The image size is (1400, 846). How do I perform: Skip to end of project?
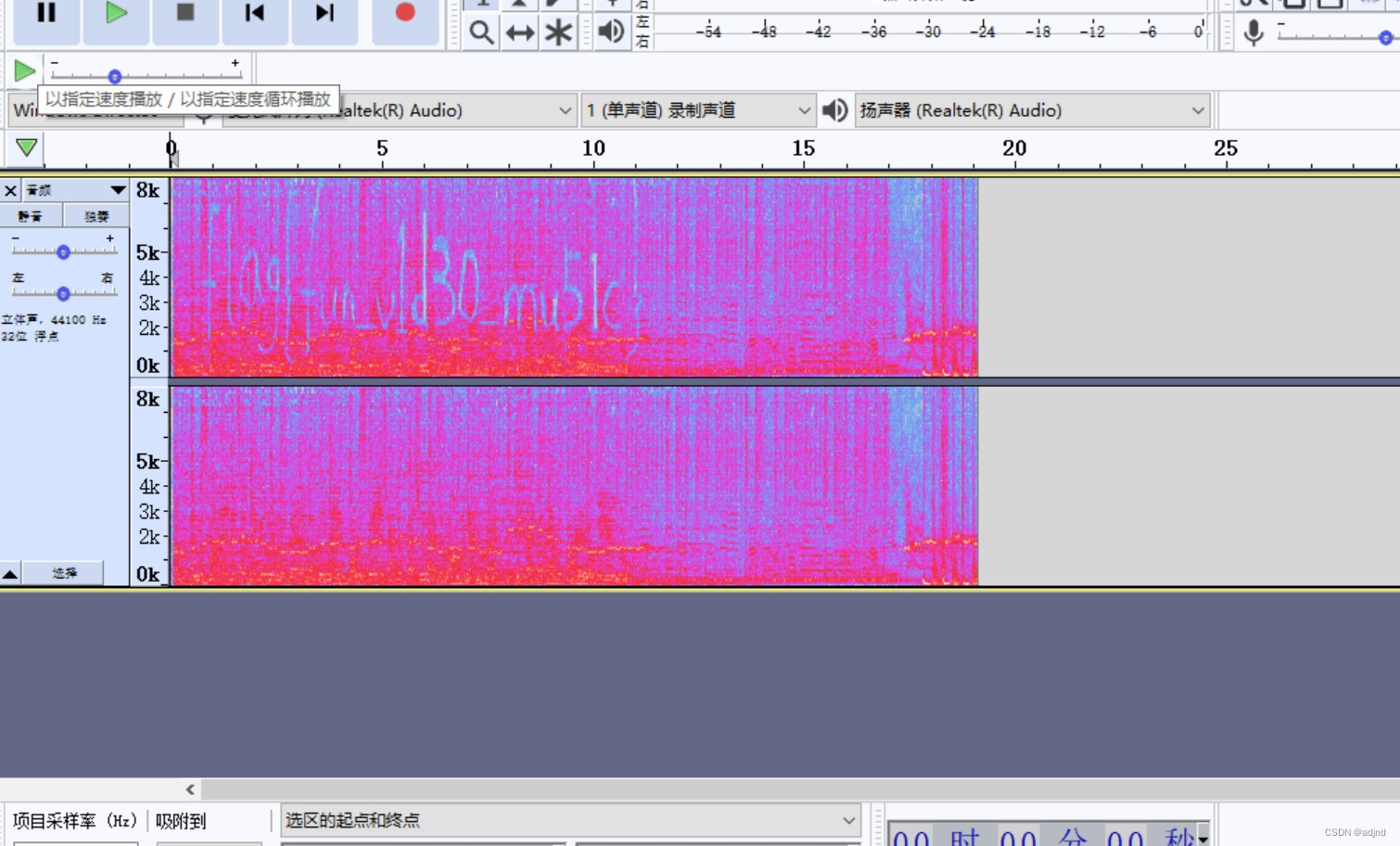[325, 15]
